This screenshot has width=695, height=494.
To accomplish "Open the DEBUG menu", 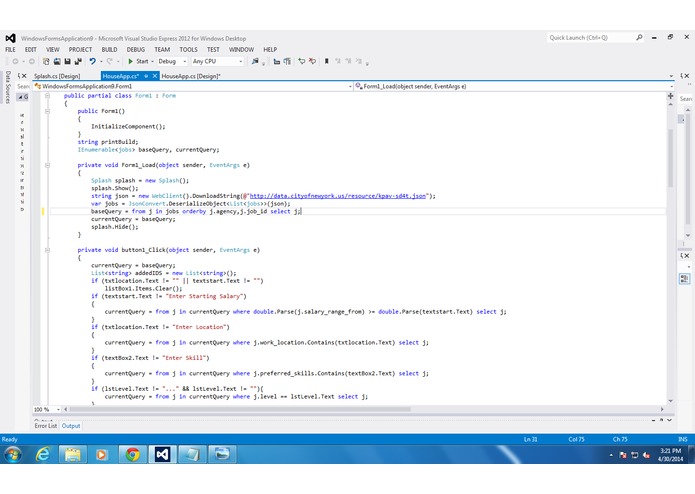I will click(x=136, y=50).
